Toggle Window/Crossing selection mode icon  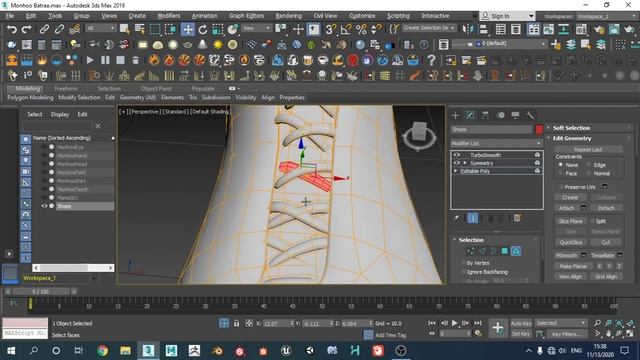[x=170, y=29]
